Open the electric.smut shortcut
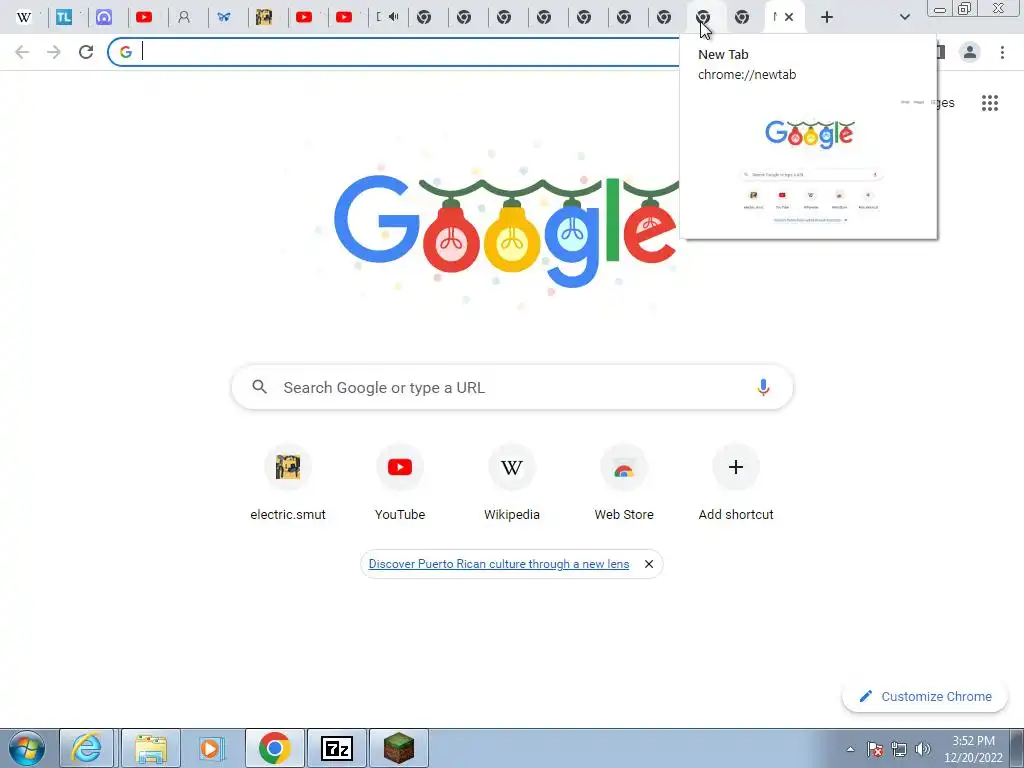This screenshot has height=768, width=1024. [288, 483]
